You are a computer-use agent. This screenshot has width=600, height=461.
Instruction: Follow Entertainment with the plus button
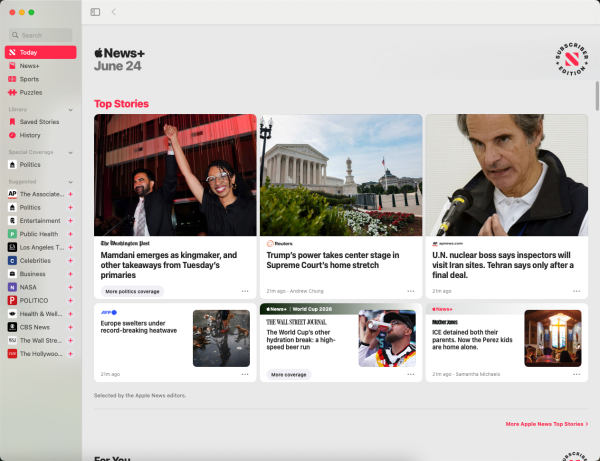pos(70,221)
